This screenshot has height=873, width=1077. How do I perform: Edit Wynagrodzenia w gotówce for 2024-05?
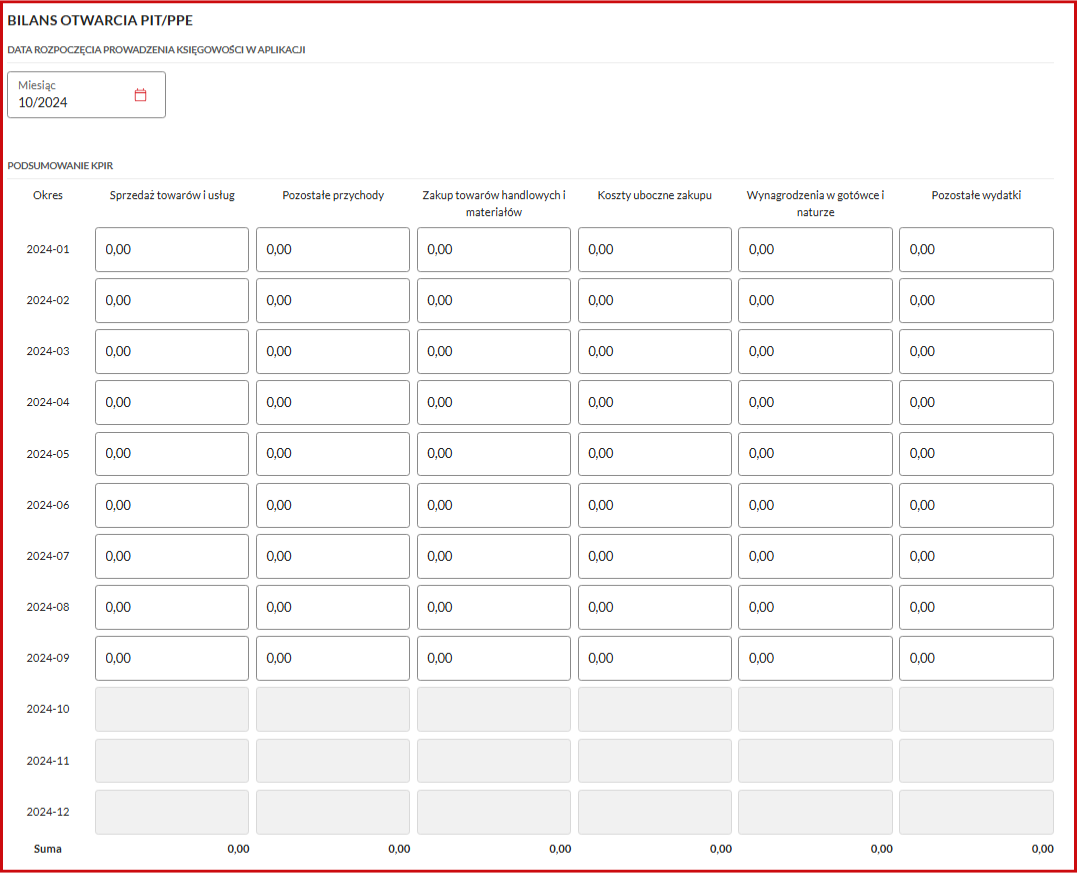click(815, 453)
